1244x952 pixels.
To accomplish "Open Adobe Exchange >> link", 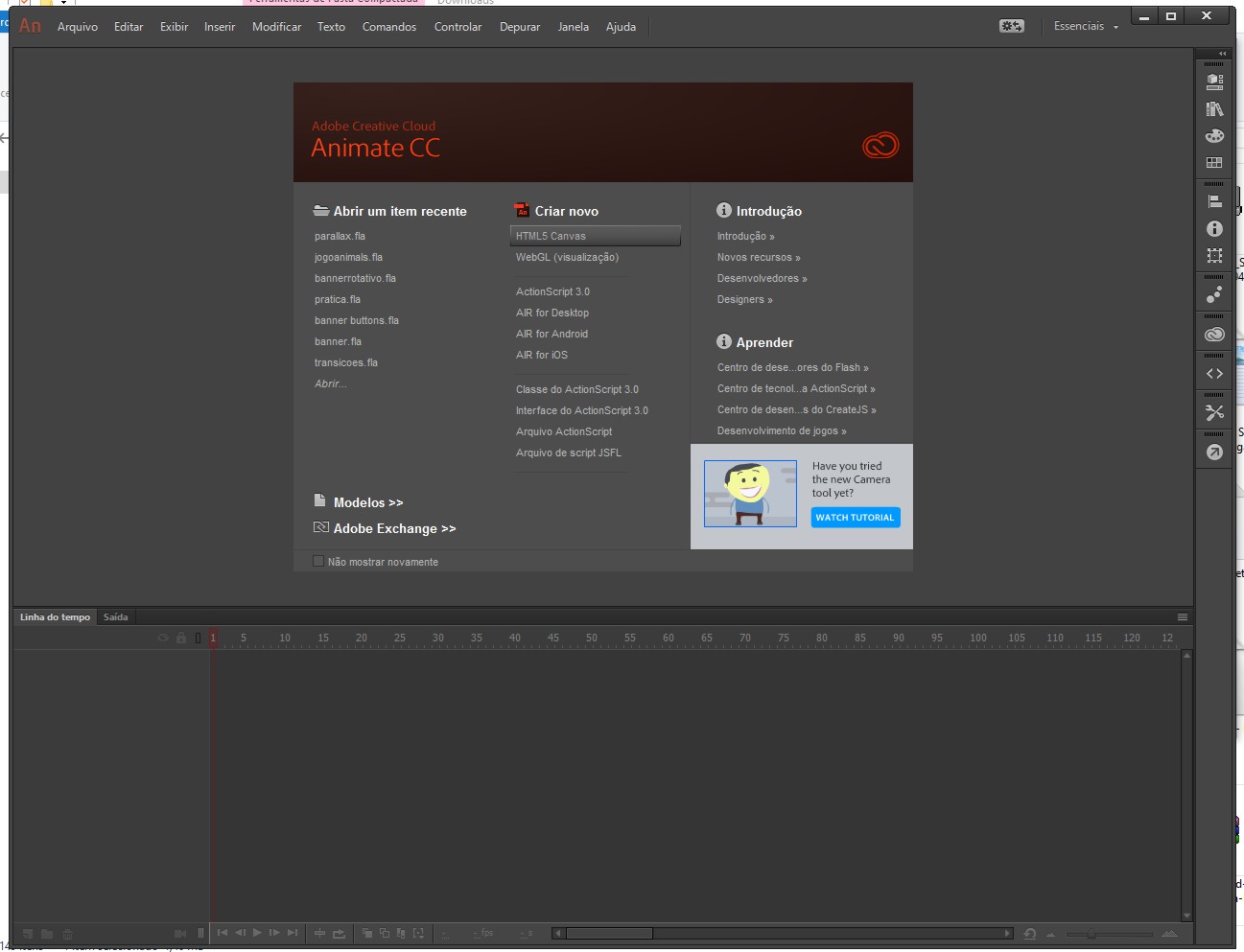I will pyautogui.click(x=394, y=528).
